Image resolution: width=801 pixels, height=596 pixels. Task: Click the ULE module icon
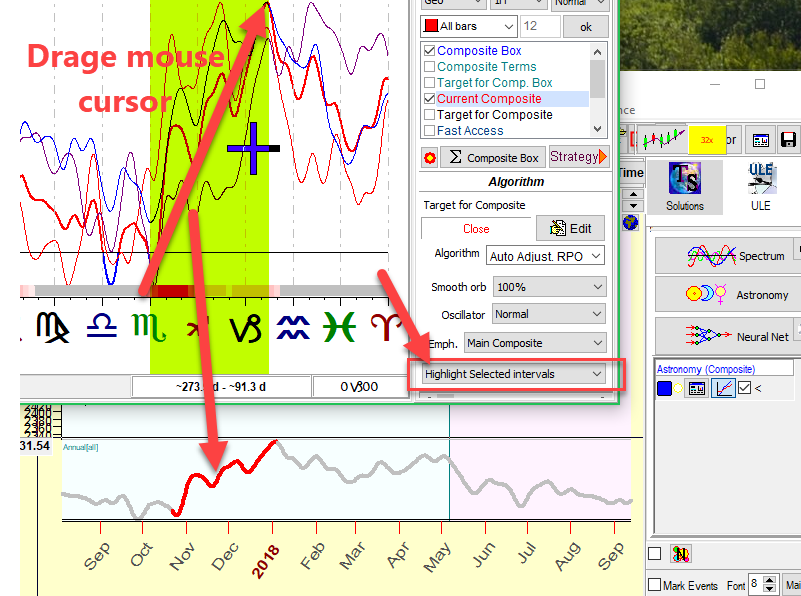coord(760,186)
